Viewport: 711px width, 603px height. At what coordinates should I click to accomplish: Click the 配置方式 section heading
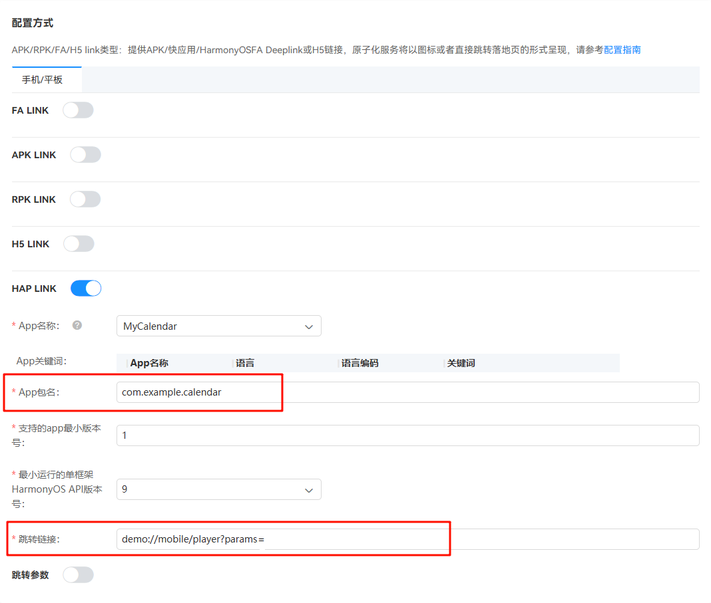[32, 22]
